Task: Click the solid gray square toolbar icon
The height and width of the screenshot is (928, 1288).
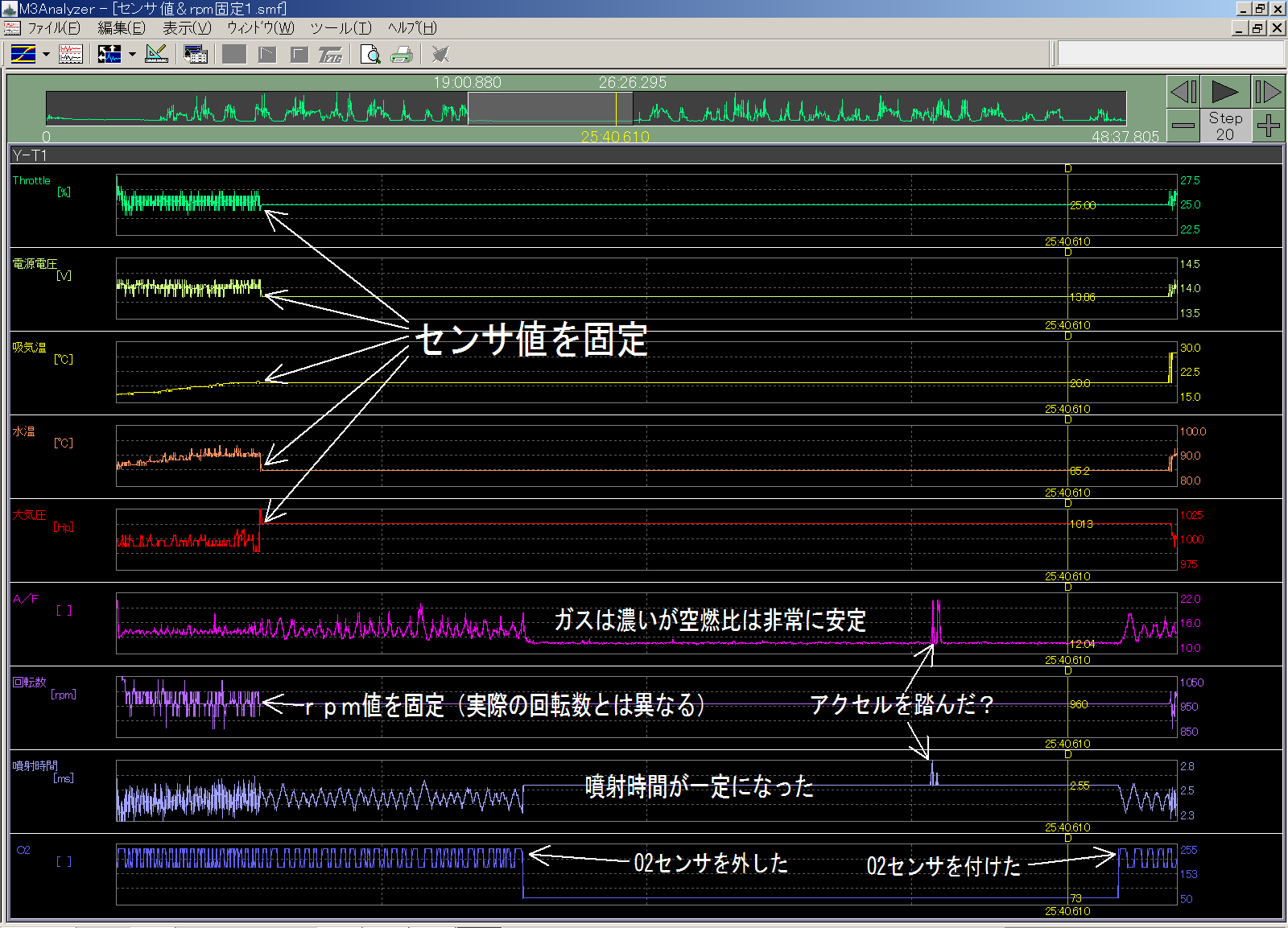Action: [x=234, y=54]
